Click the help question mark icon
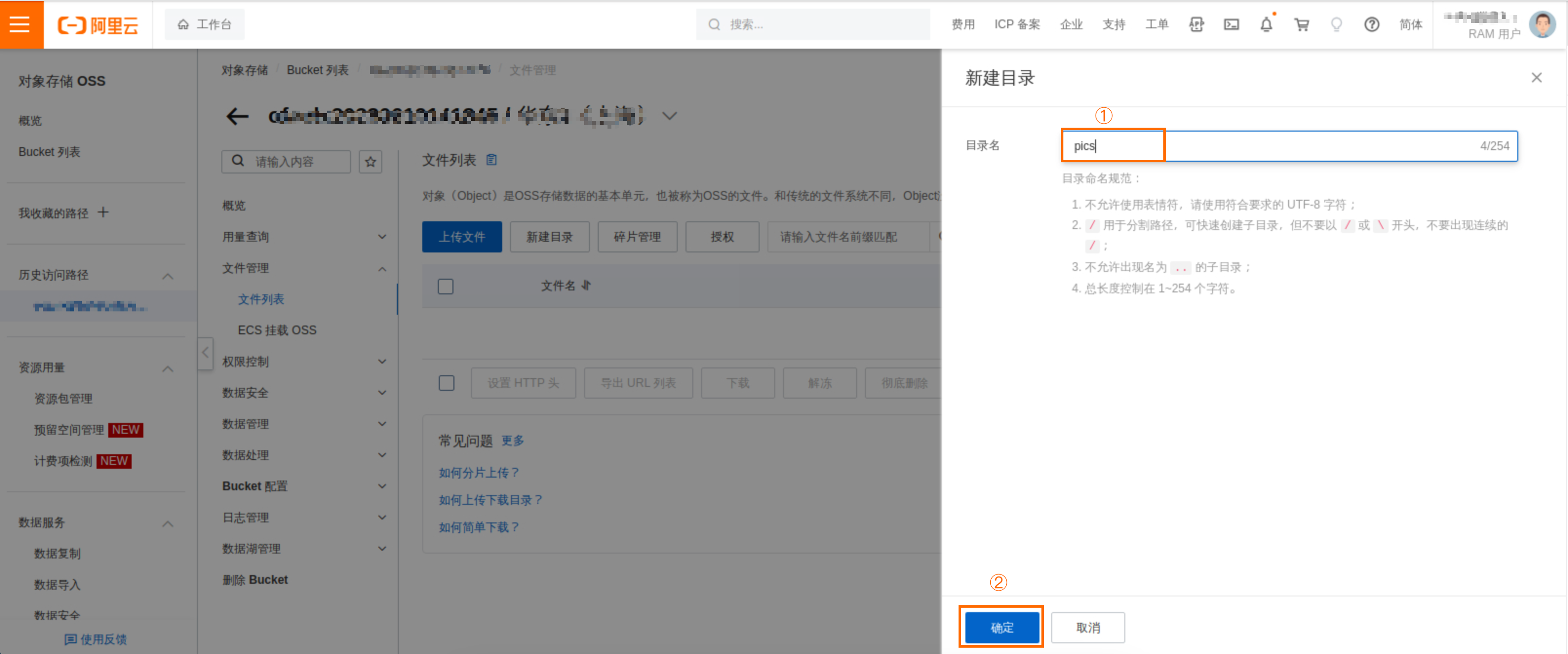This screenshot has width=1568, height=654. [x=1372, y=24]
